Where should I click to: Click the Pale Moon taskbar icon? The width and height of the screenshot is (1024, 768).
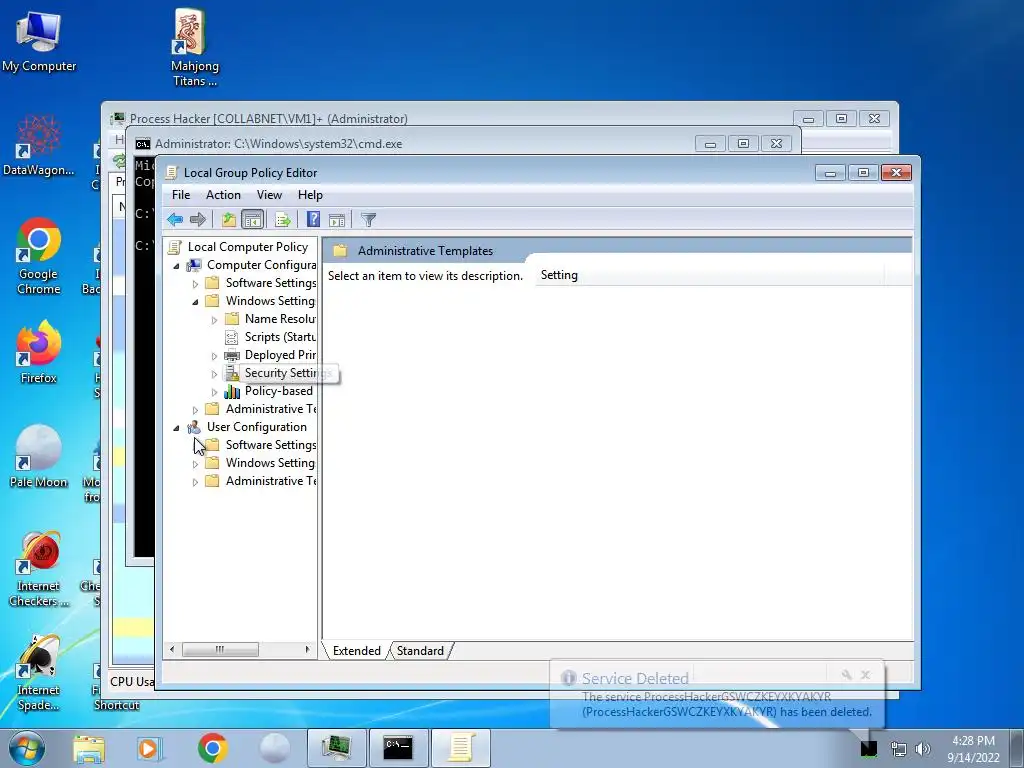tap(274, 748)
